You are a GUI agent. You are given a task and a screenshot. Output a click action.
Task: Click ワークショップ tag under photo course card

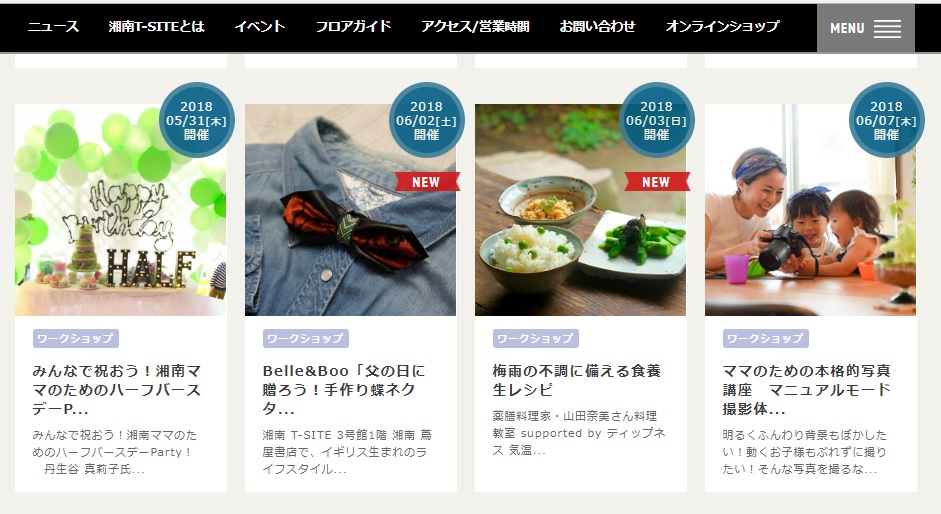point(765,339)
